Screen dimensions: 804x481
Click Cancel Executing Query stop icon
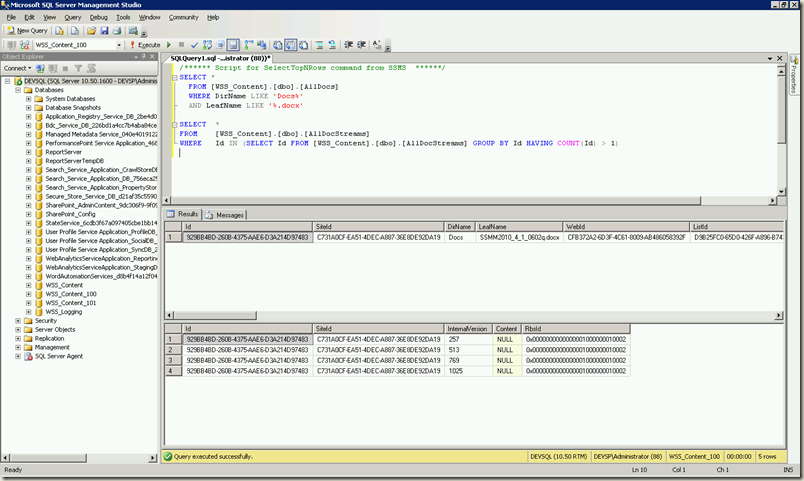[x=181, y=45]
